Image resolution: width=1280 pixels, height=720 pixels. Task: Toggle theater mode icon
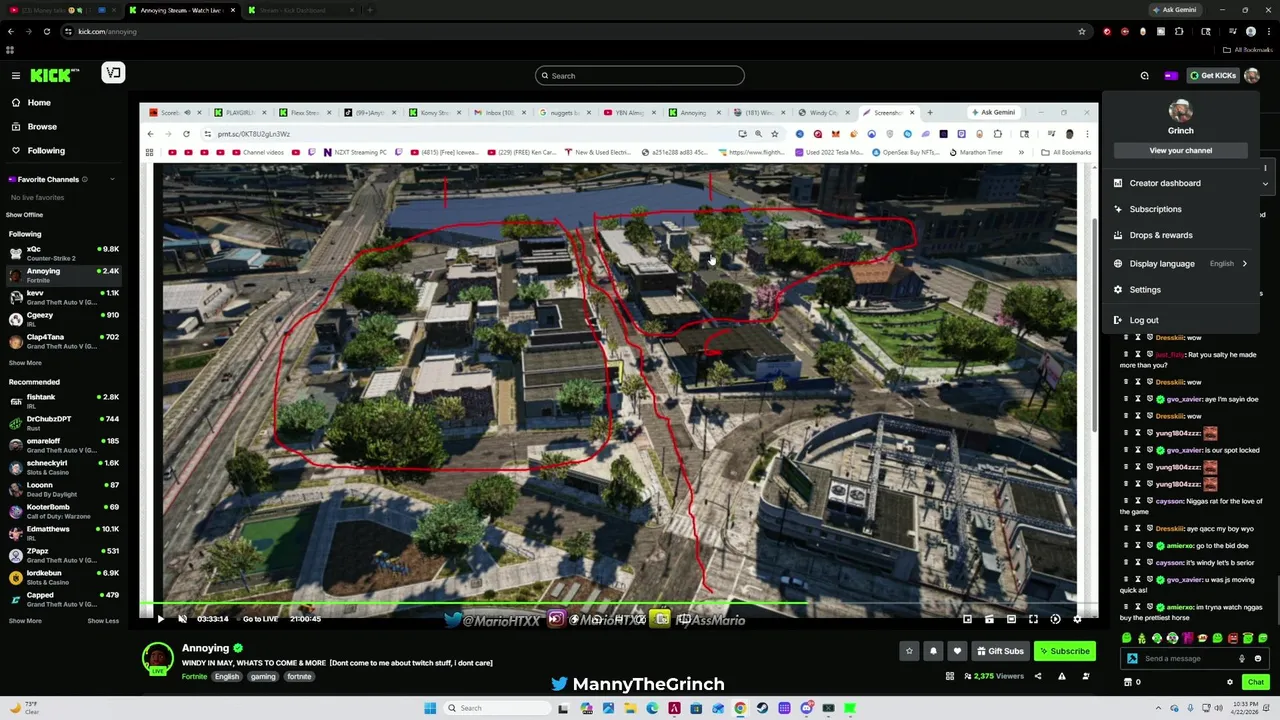click(x=1011, y=619)
